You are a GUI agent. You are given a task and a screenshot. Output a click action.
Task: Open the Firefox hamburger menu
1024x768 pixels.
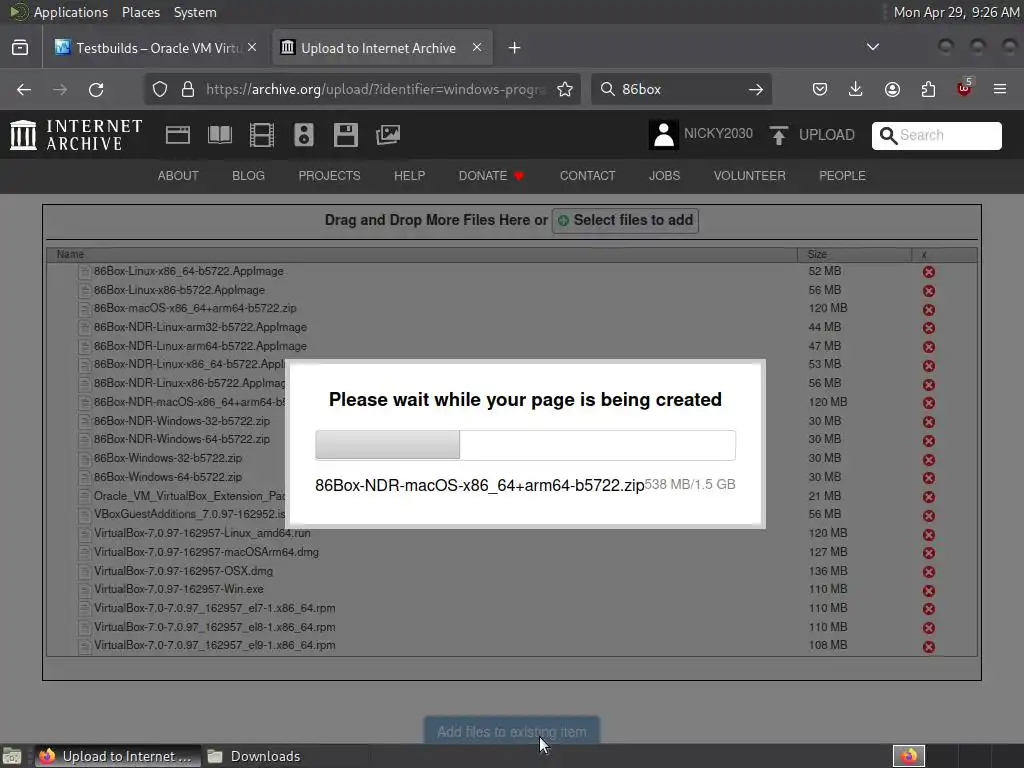coord(1000,89)
